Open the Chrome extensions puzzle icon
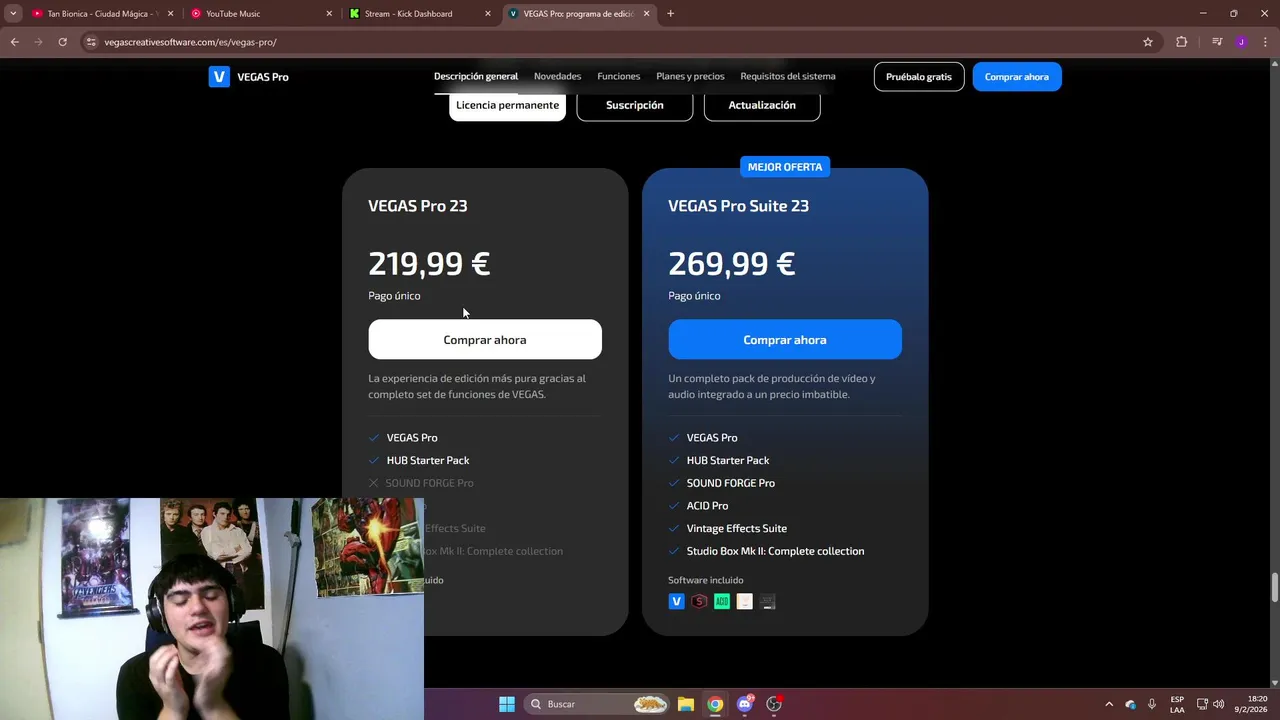This screenshot has width=1280, height=720. [1181, 42]
